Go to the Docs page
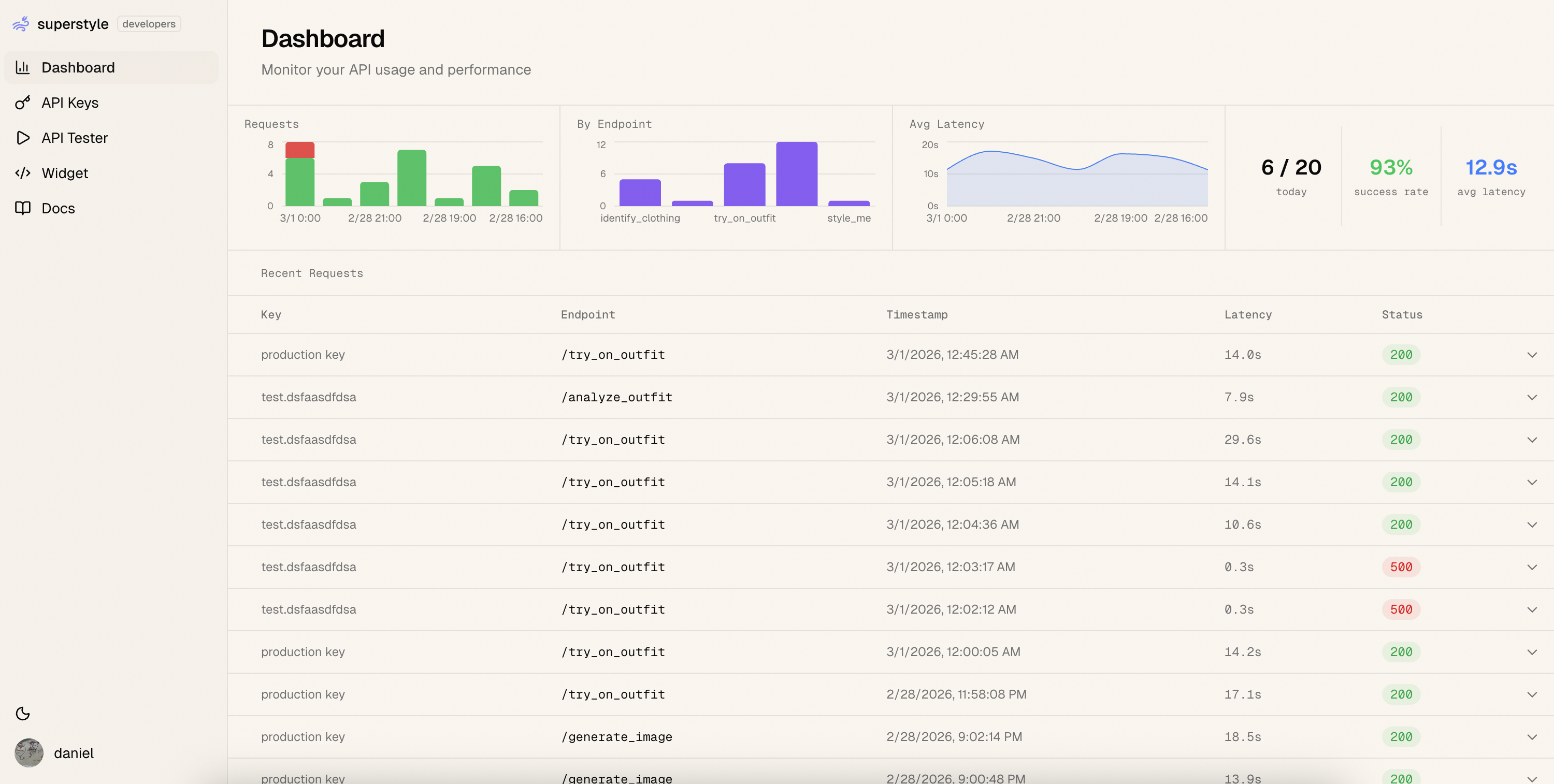Image resolution: width=1554 pixels, height=784 pixels. pos(58,208)
